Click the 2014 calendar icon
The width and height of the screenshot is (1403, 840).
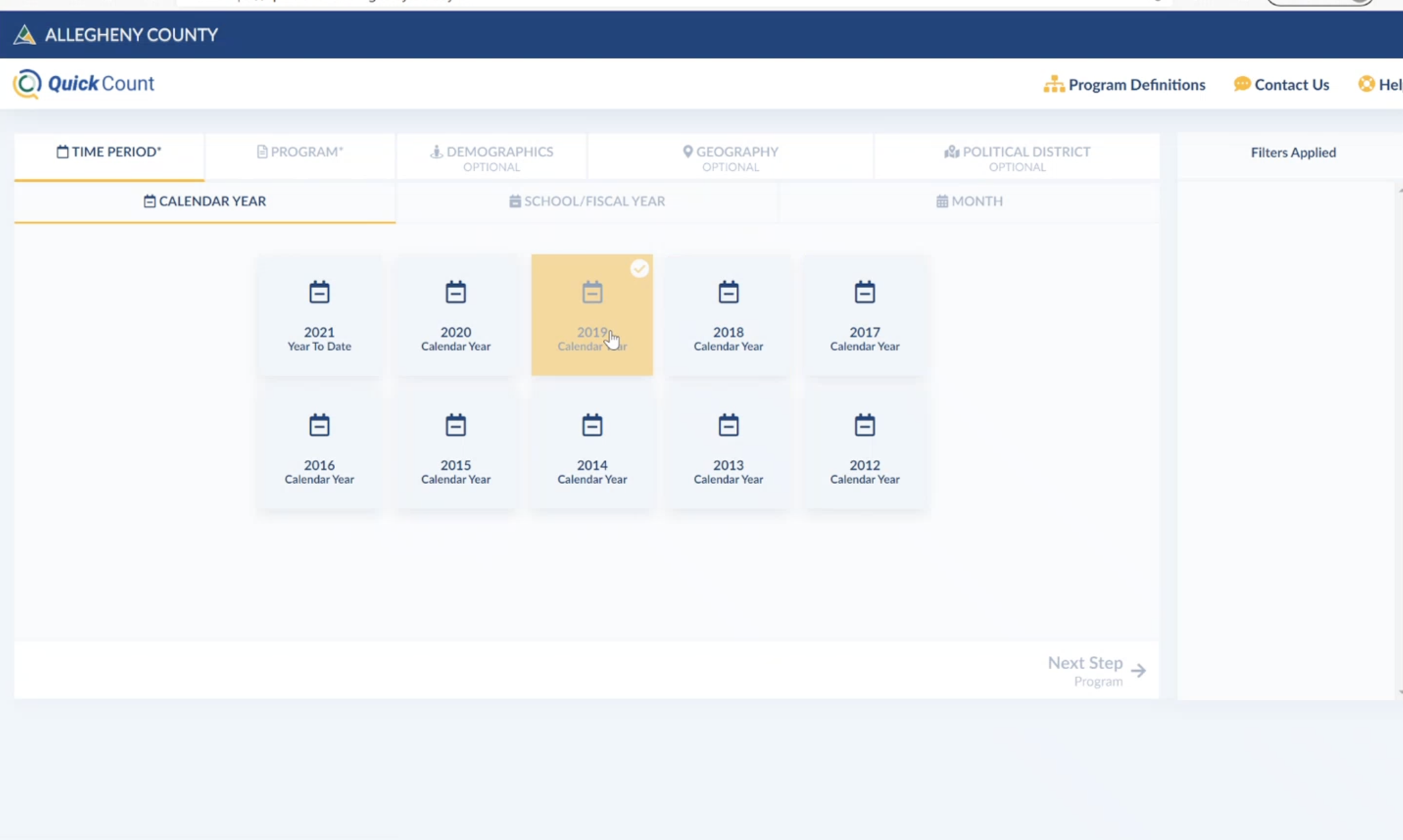tap(592, 425)
